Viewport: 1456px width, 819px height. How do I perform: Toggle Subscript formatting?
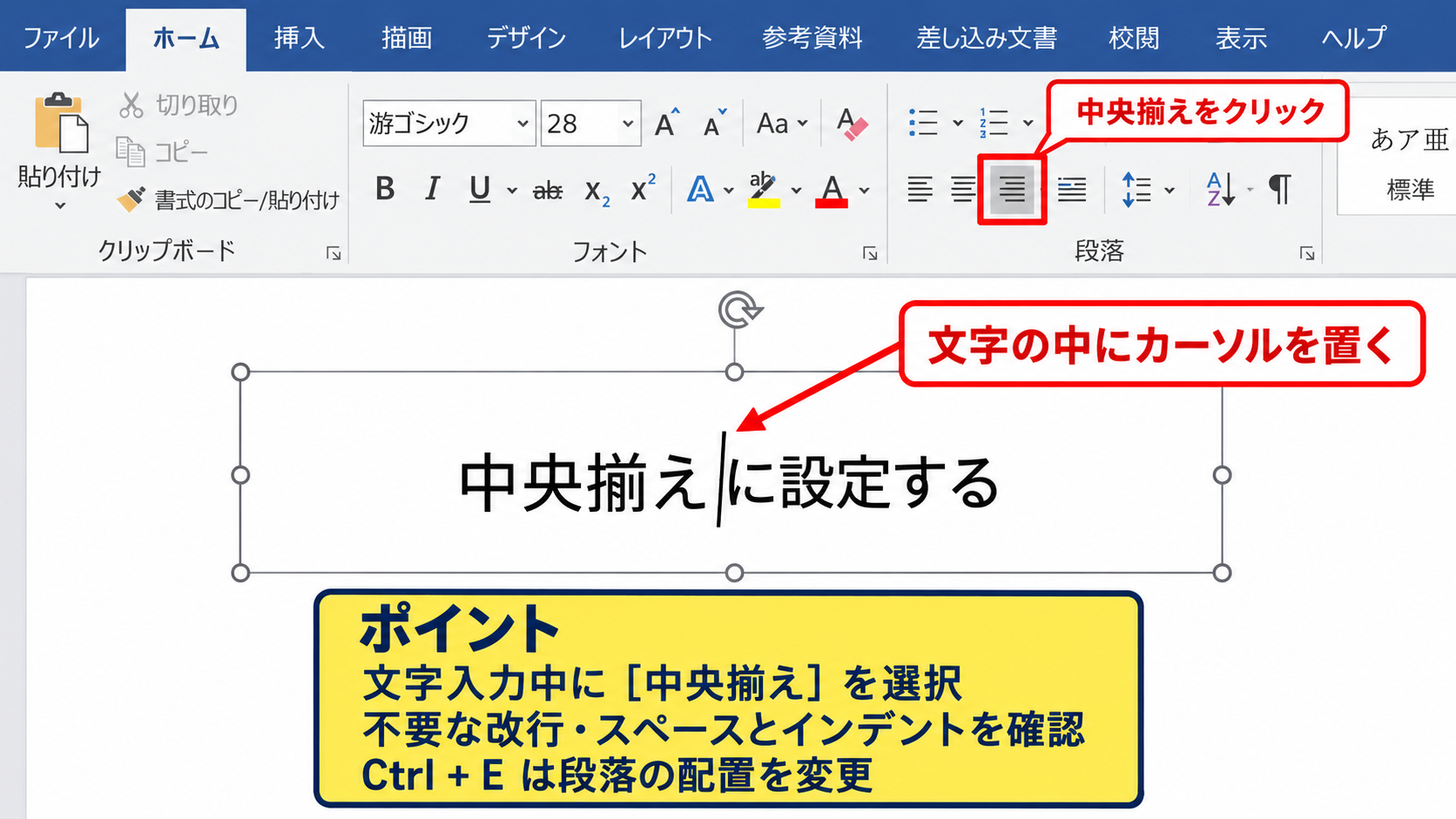point(597,191)
